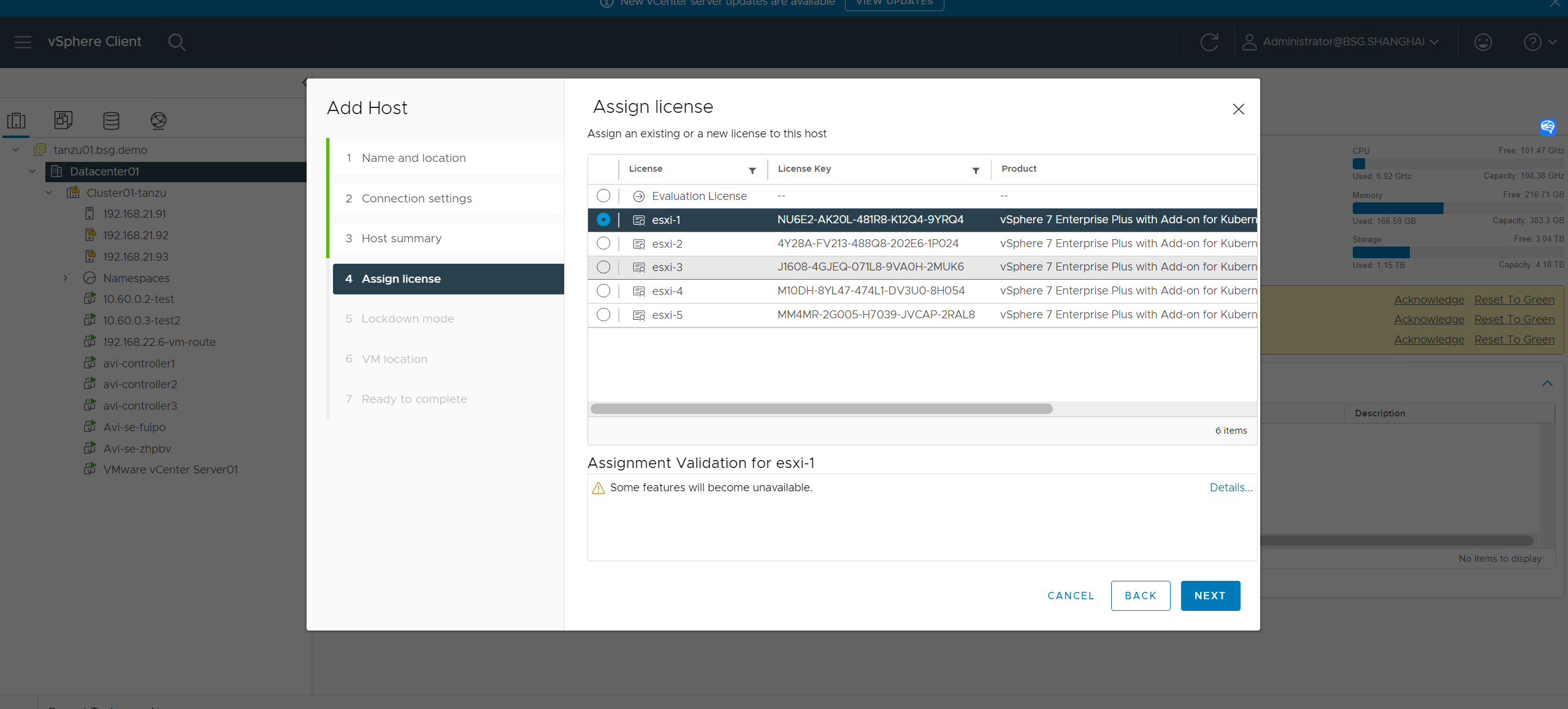Switch to VMs and Templates view icon
The height and width of the screenshot is (709, 1568).
[63, 120]
